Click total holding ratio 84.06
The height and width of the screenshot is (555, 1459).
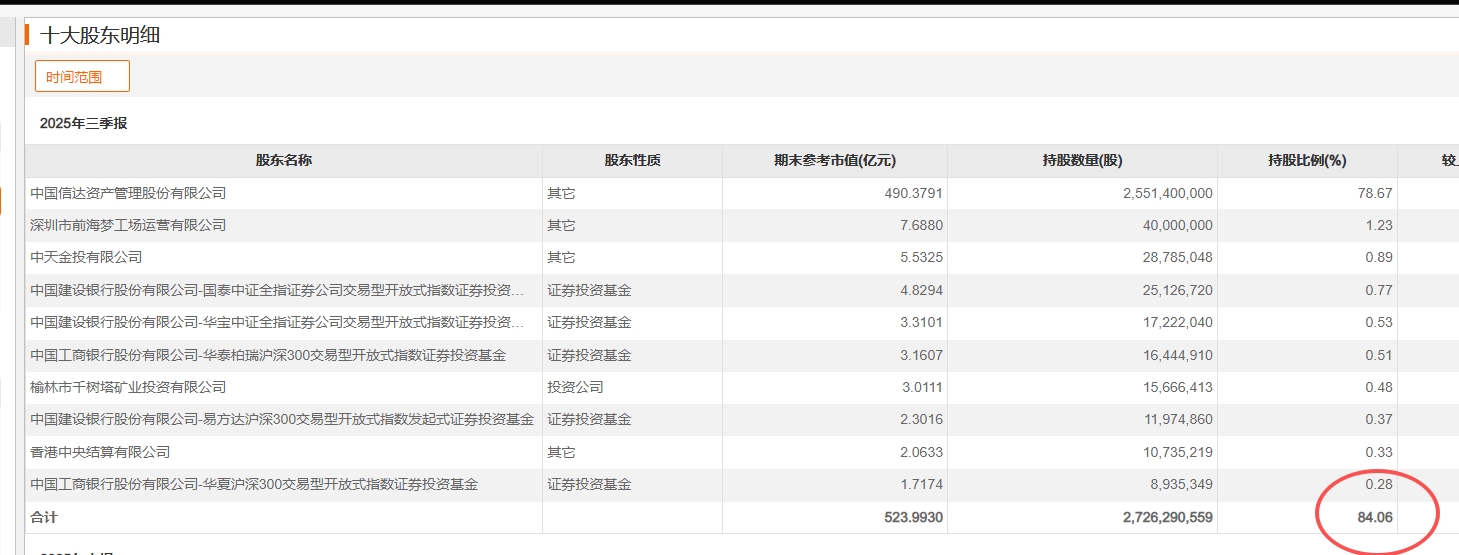click(x=1375, y=517)
